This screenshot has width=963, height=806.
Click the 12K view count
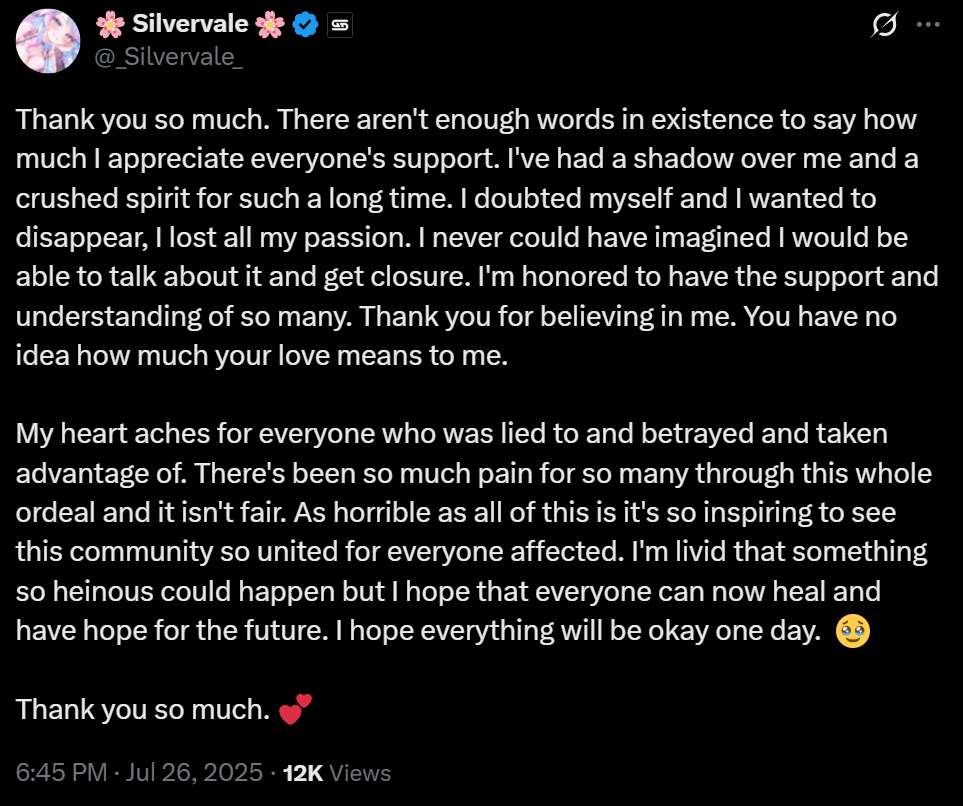pyautogui.click(x=303, y=773)
